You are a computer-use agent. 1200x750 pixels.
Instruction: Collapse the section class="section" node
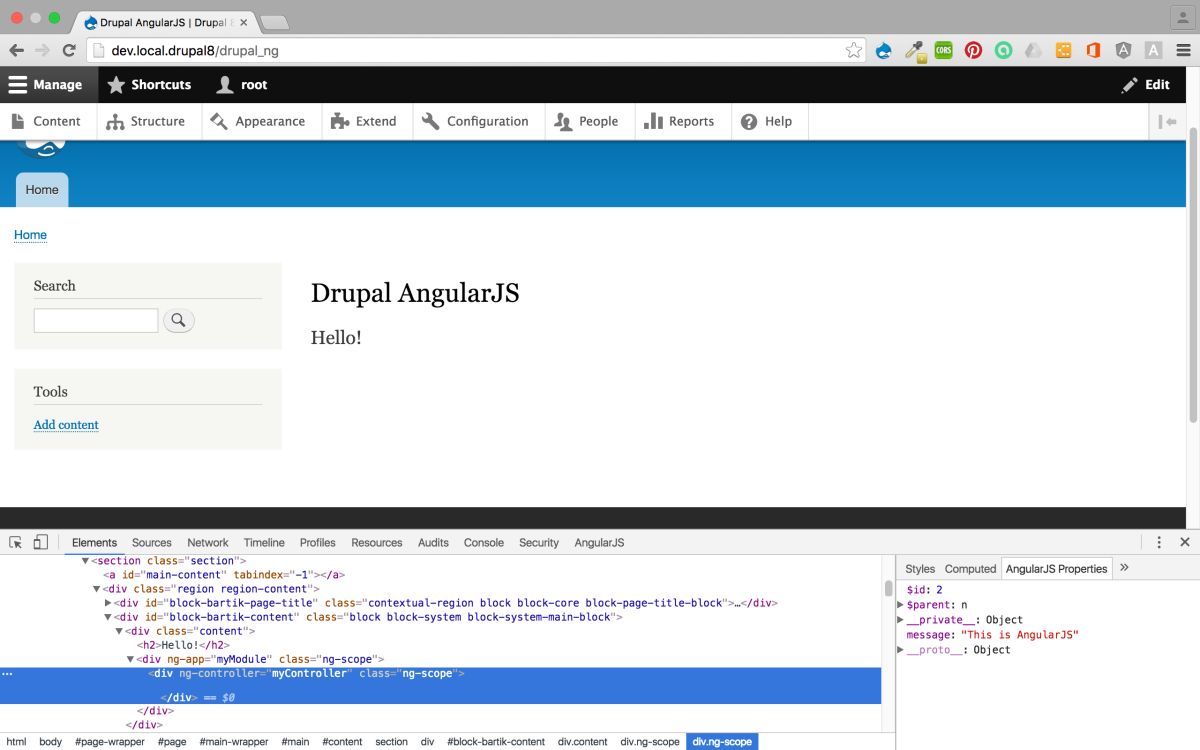86,561
